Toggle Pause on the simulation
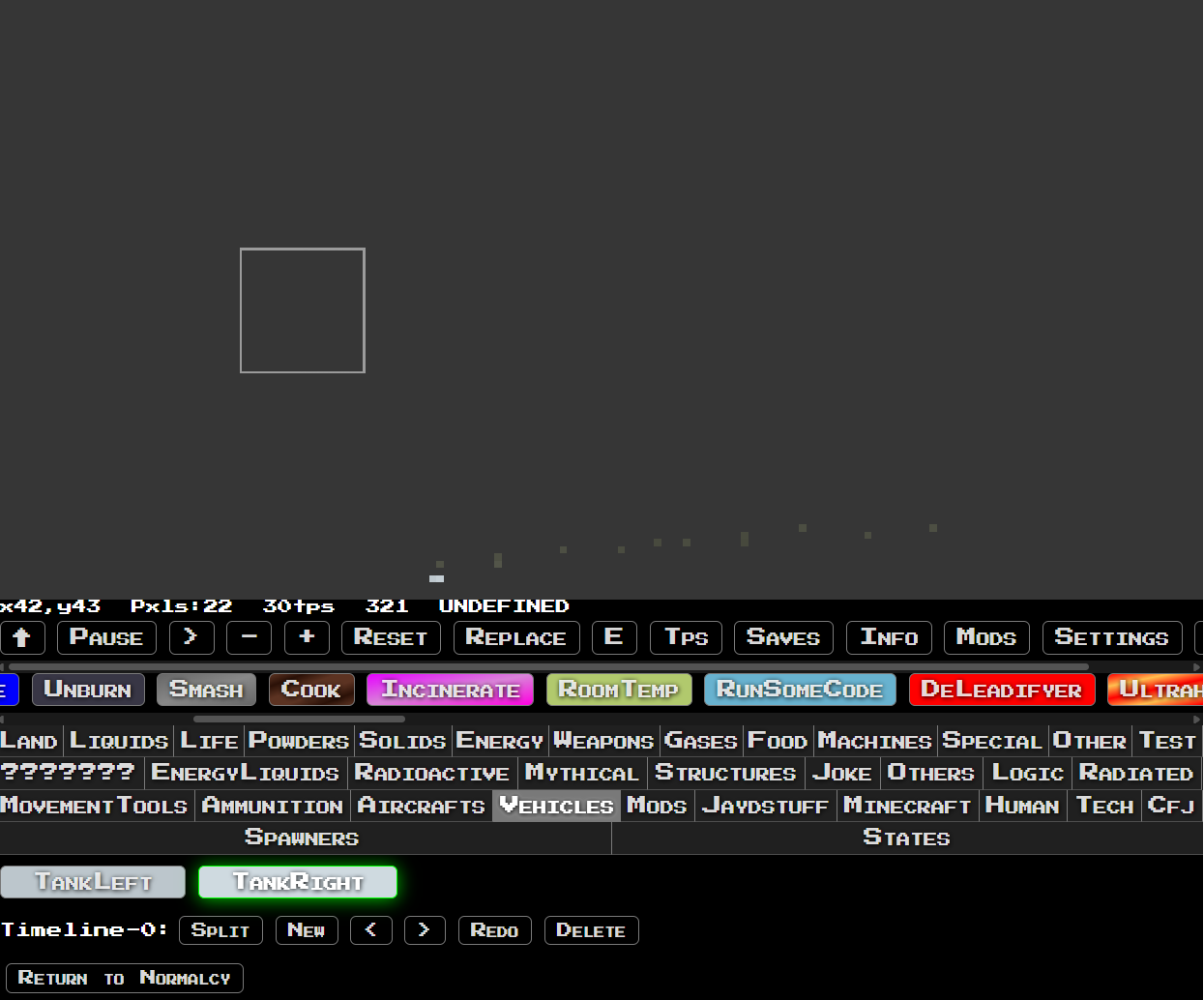Screen dimensions: 1204x1000 tap(106, 637)
